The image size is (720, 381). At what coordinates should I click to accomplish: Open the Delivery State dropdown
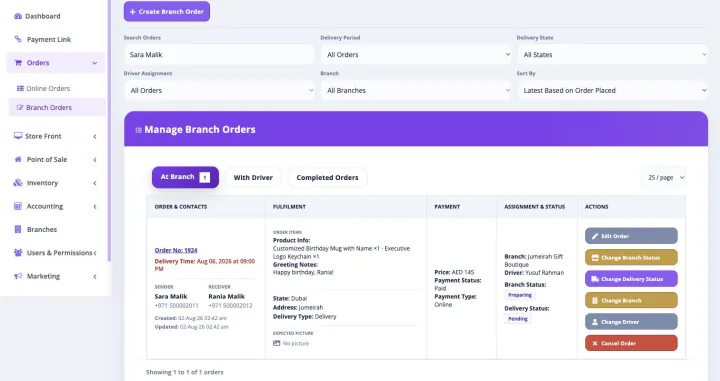[x=613, y=55]
